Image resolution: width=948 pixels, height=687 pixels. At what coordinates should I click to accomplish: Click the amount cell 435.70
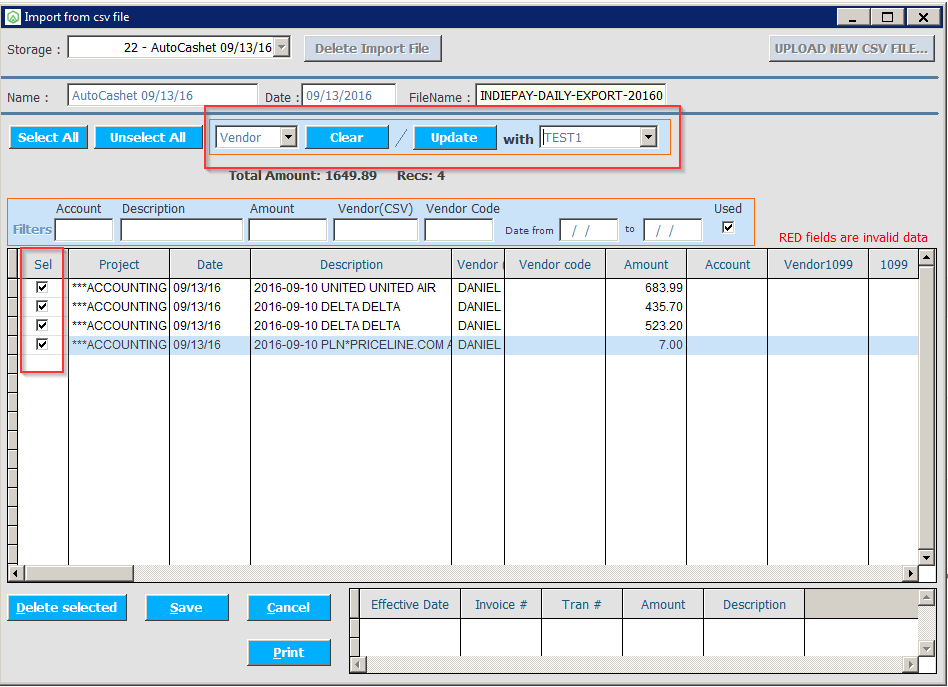click(x=646, y=307)
